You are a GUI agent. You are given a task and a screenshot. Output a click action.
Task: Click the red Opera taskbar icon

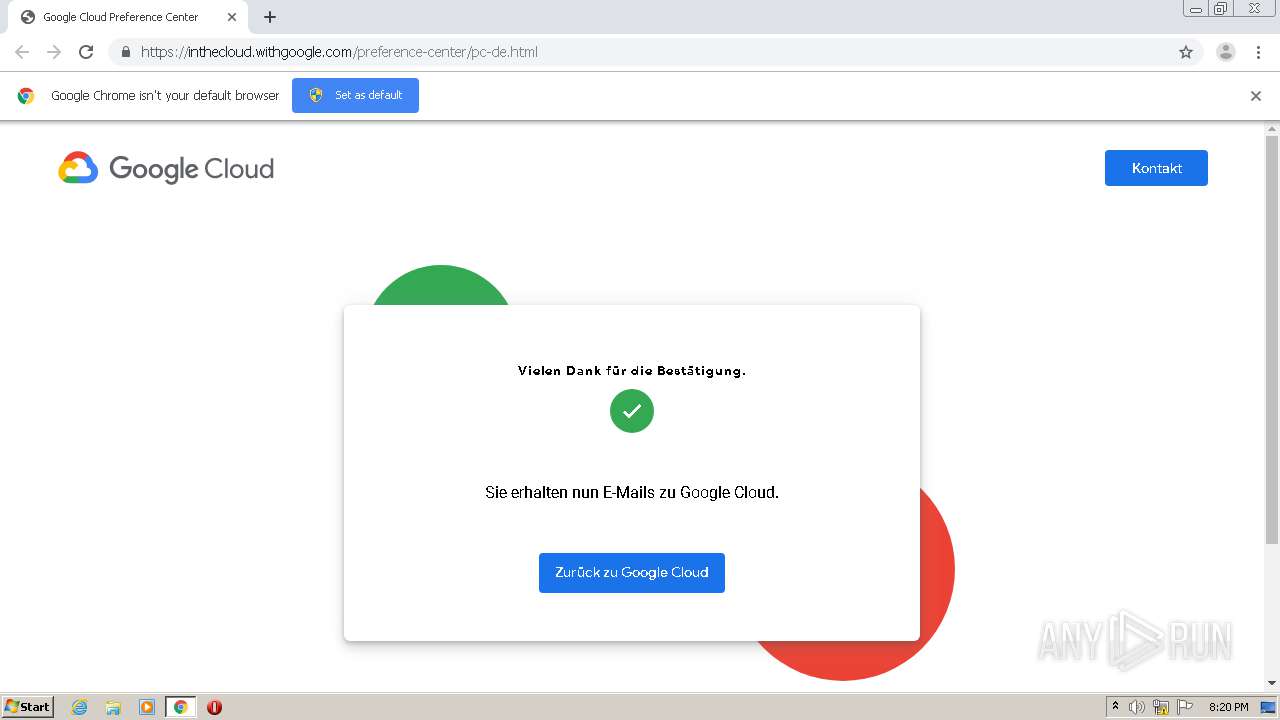214,707
